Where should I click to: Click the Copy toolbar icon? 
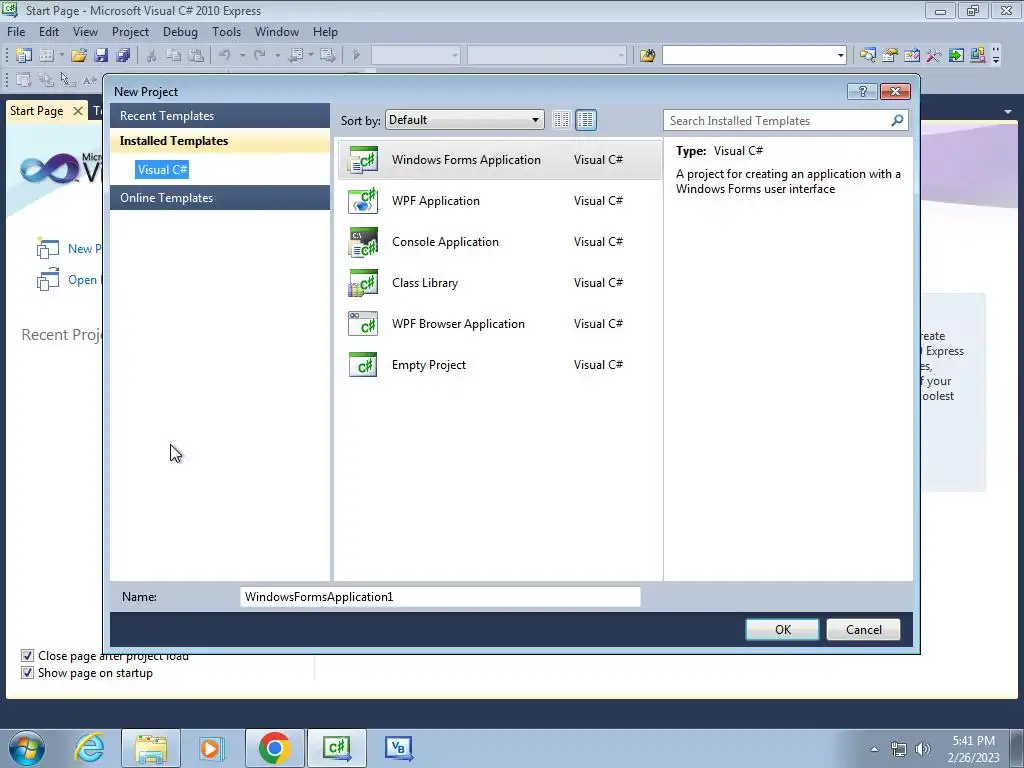(174, 56)
